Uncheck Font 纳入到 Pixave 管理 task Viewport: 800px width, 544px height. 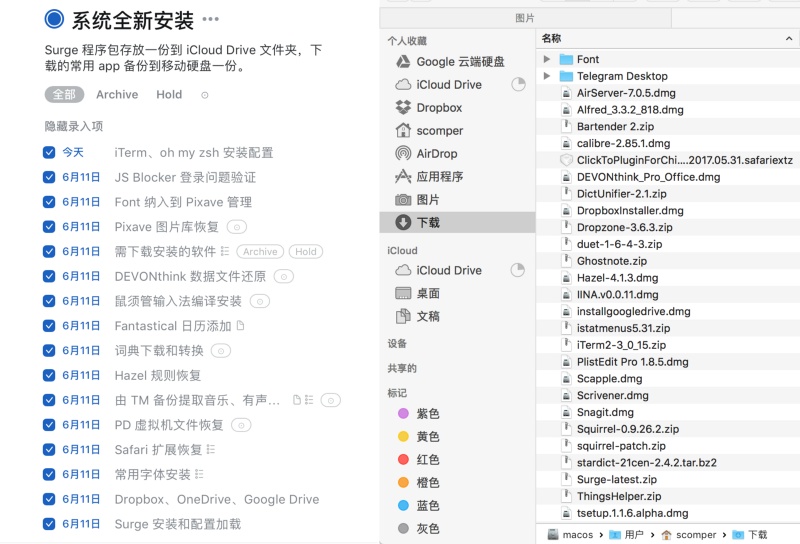[49, 202]
